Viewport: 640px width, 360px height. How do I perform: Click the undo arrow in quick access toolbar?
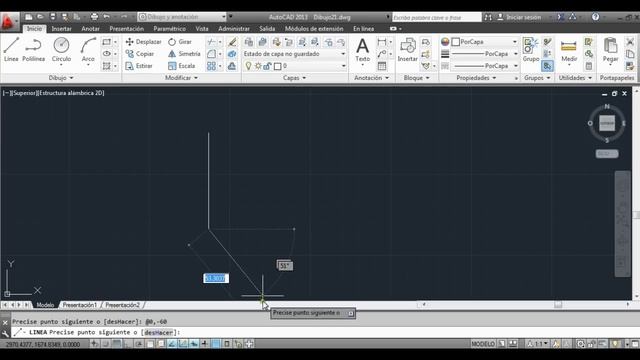pyautogui.click(x=107, y=17)
